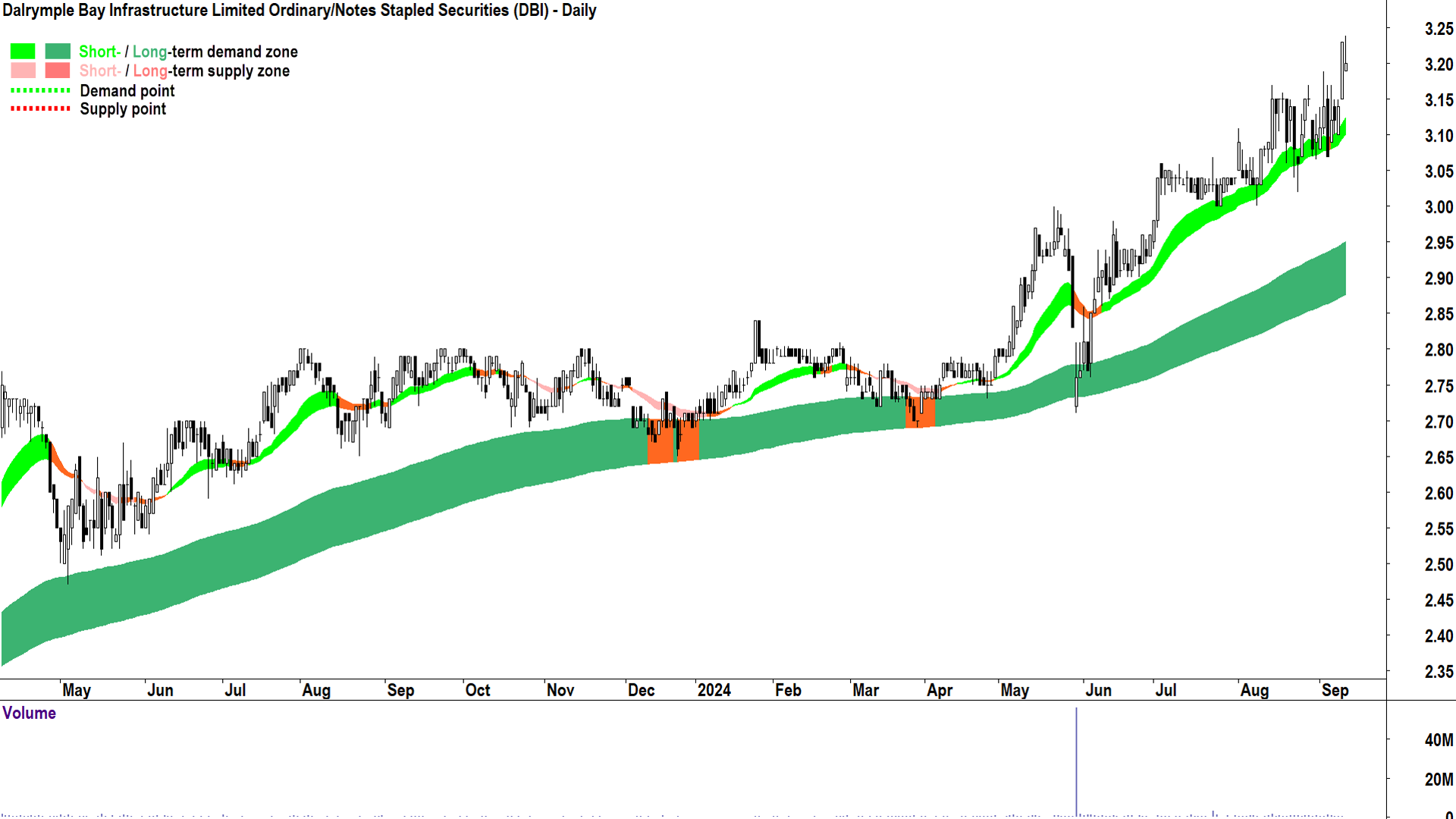Click the bright green short-term demand swatch
Viewport: 1456px width, 819px height.
[x=22, y=52]
